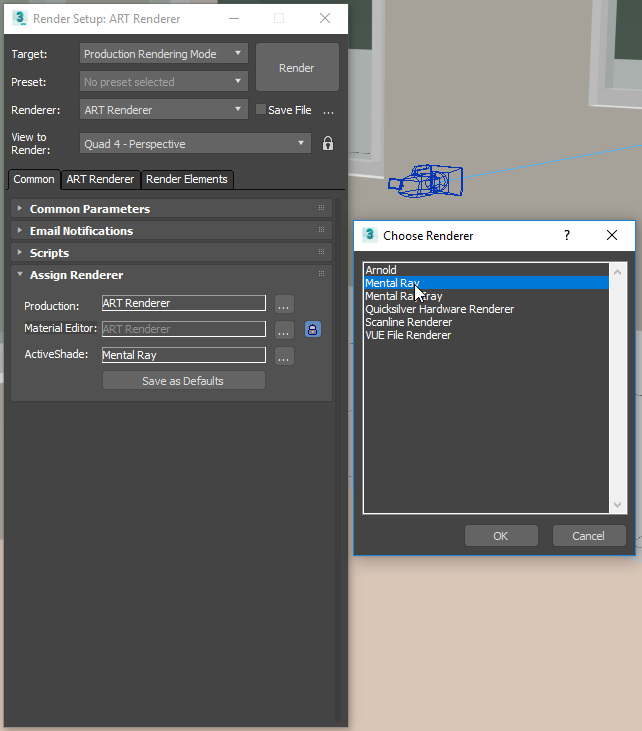Screen dimensions: 642x731
Task: Switch to the Render Elements tab
Action: 186,179
